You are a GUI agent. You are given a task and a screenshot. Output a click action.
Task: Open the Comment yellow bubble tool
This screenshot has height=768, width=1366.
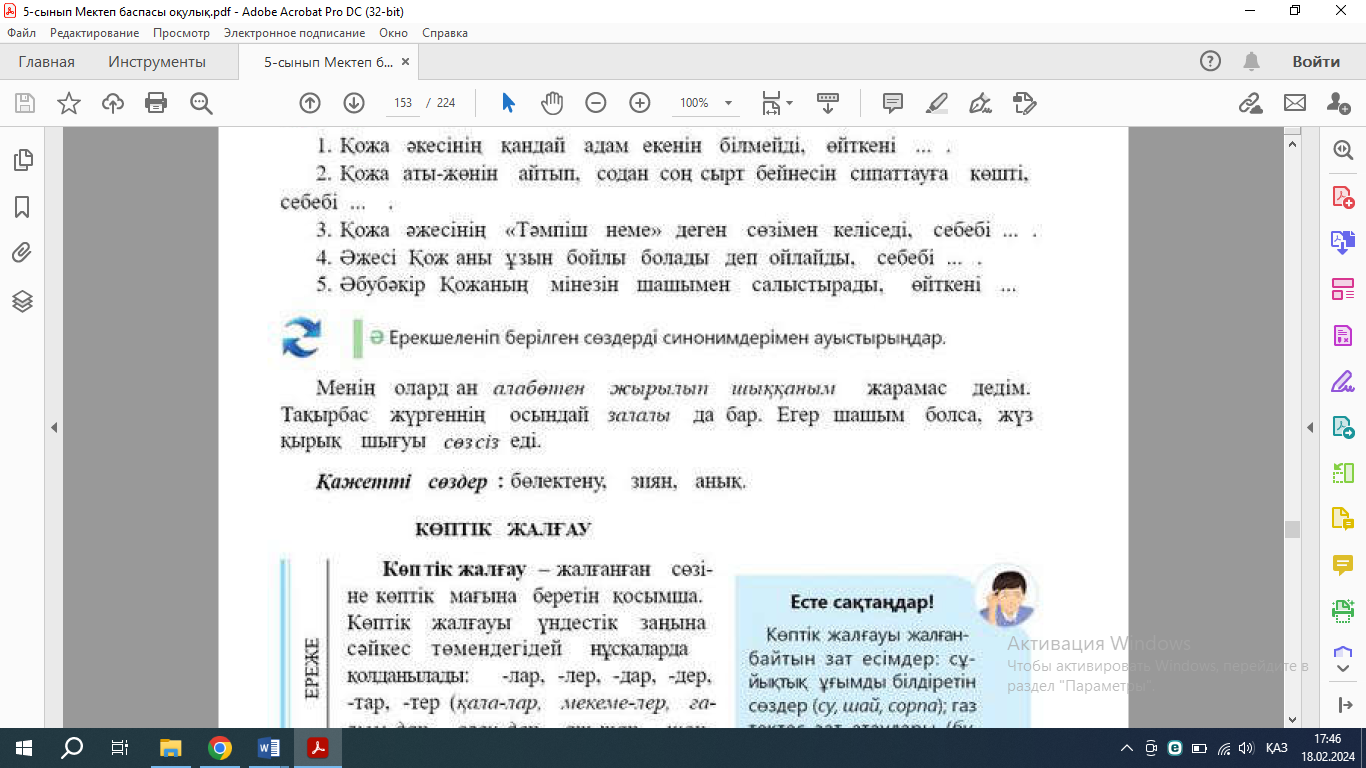click(1342, 565)
